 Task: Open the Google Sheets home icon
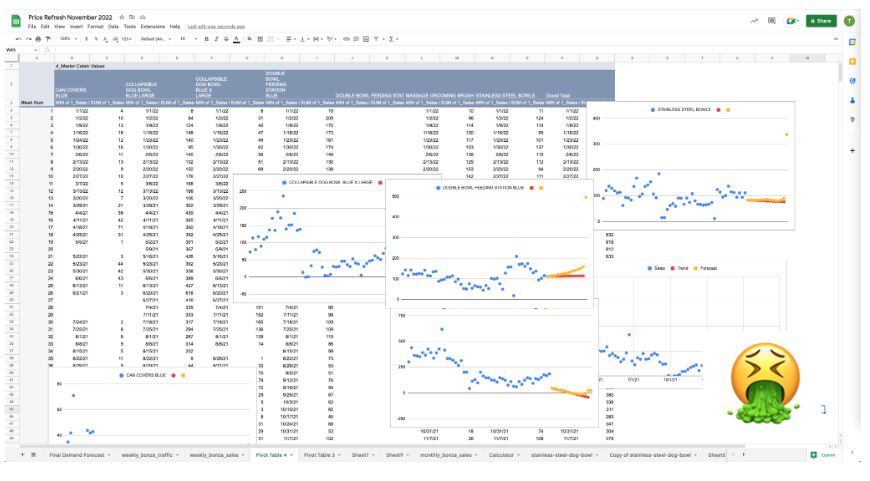tap(16, 21)
